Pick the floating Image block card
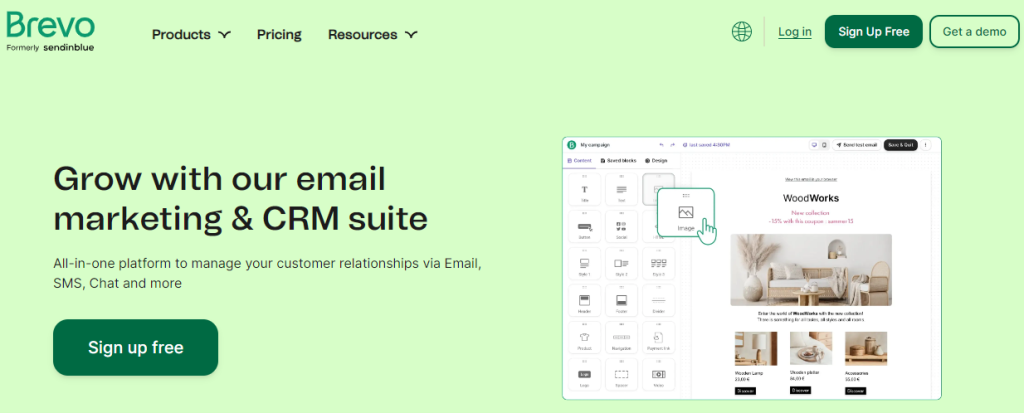The width and height of the screenshot is (1024, 413). point(686,212)
